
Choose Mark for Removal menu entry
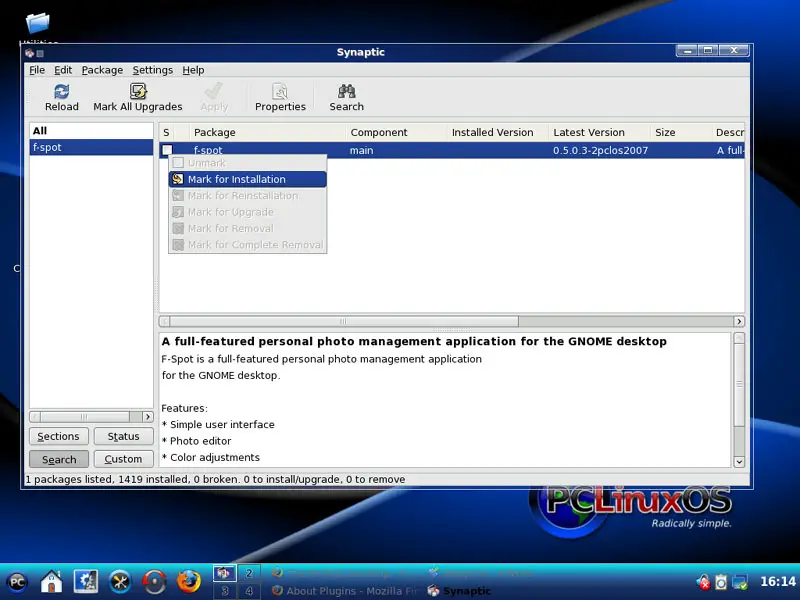coord(247,228)
